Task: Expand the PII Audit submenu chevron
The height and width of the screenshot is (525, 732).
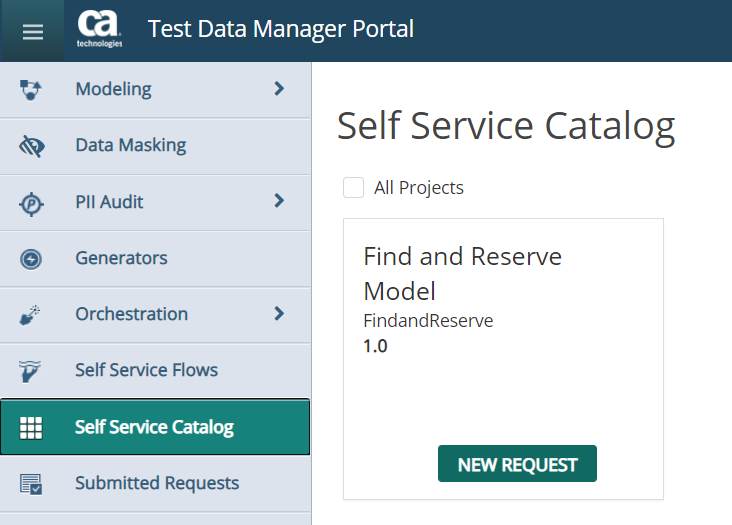Action: tap(279, 201)
